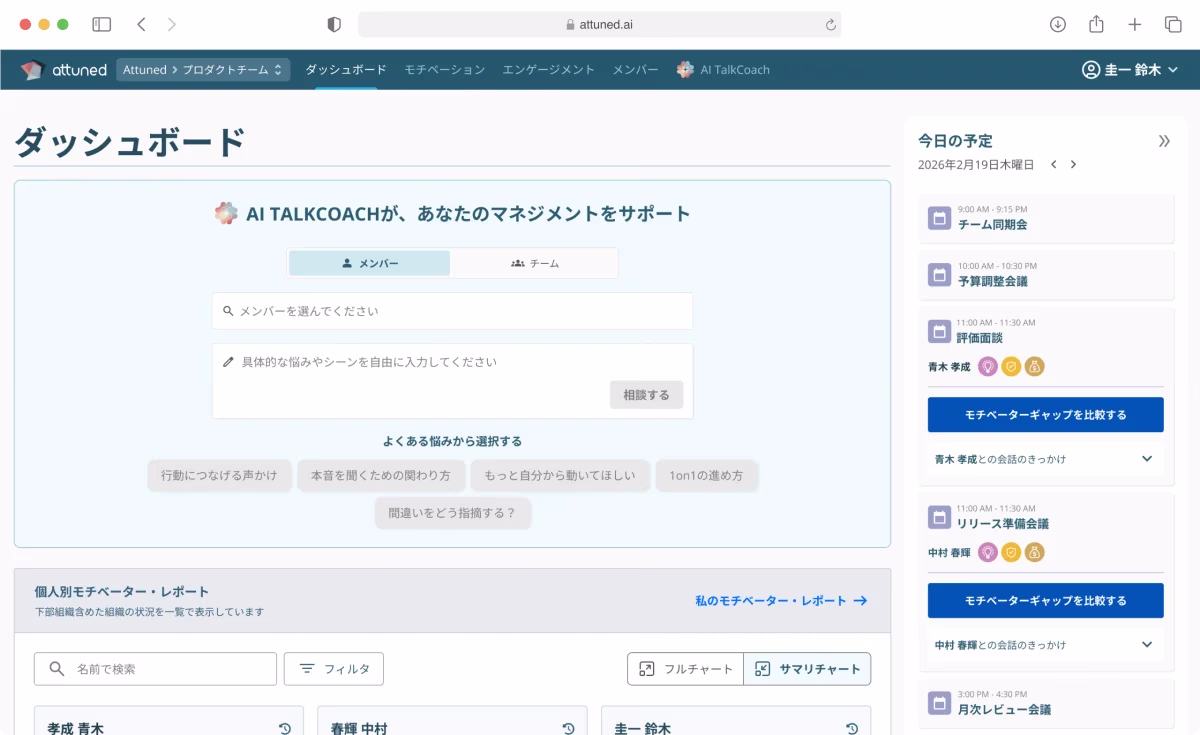Click the 相談する button
This screenshot has width=1200, height=735.
[x=646, y=394]
